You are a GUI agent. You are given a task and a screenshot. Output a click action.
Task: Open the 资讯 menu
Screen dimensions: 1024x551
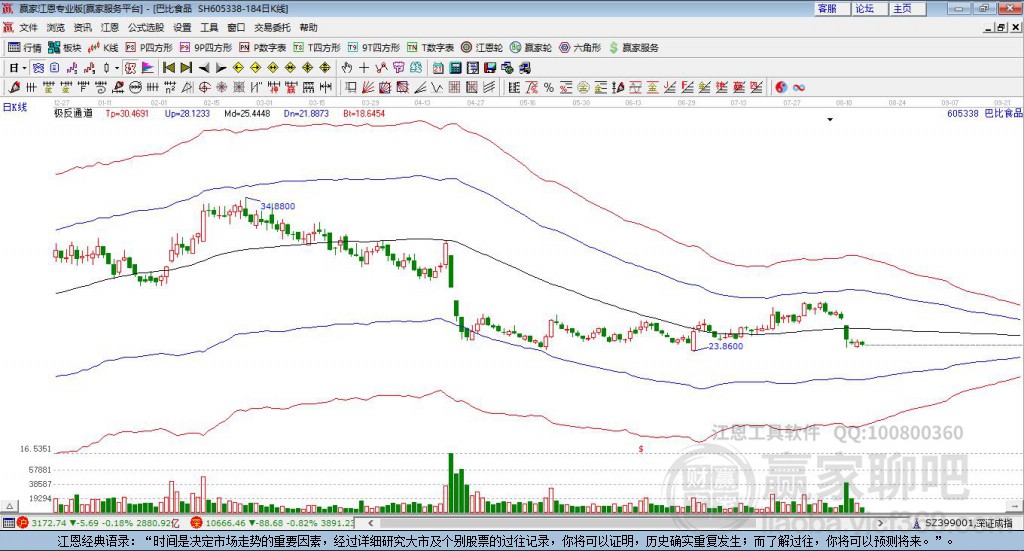point(83,27)
